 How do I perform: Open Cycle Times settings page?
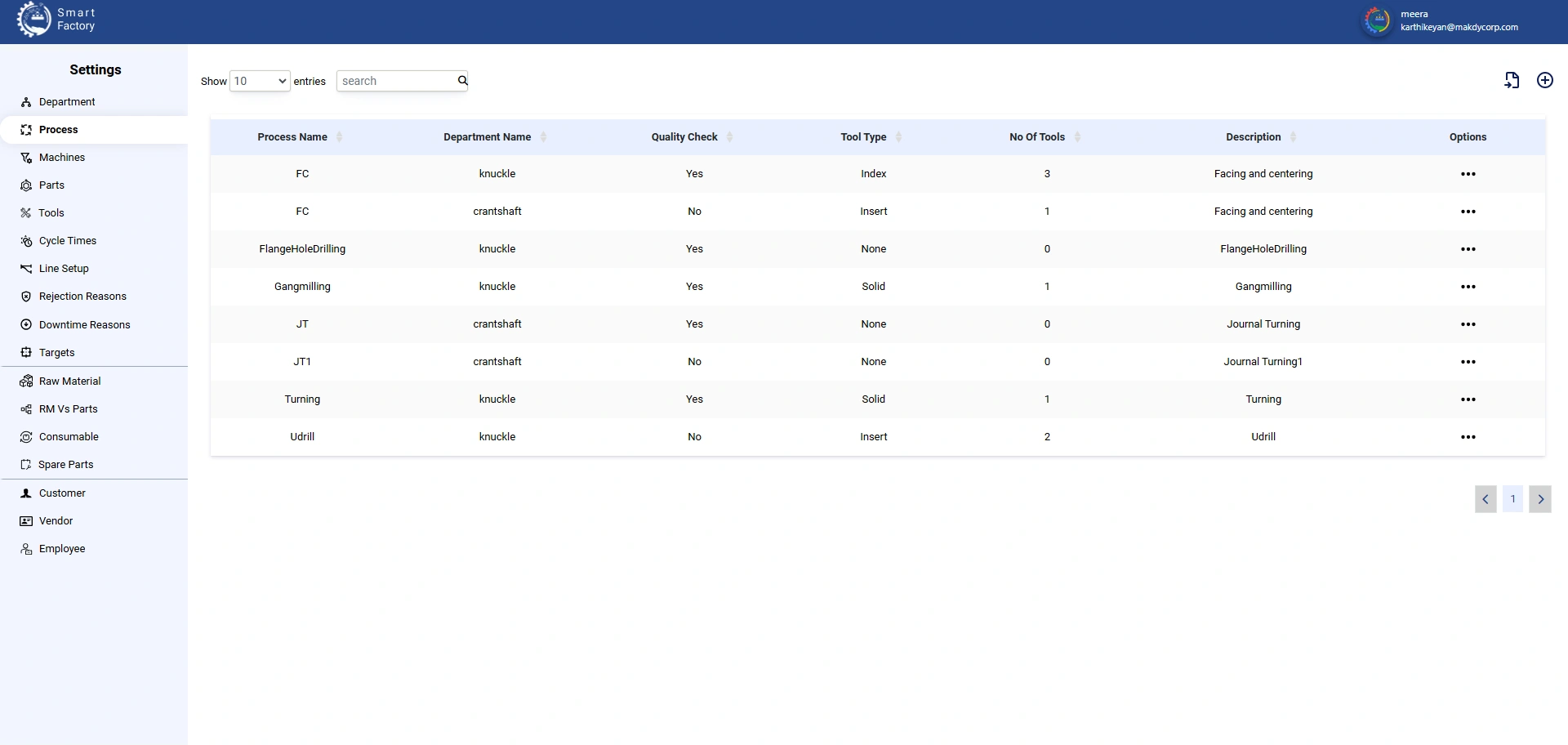coord(68,241)
